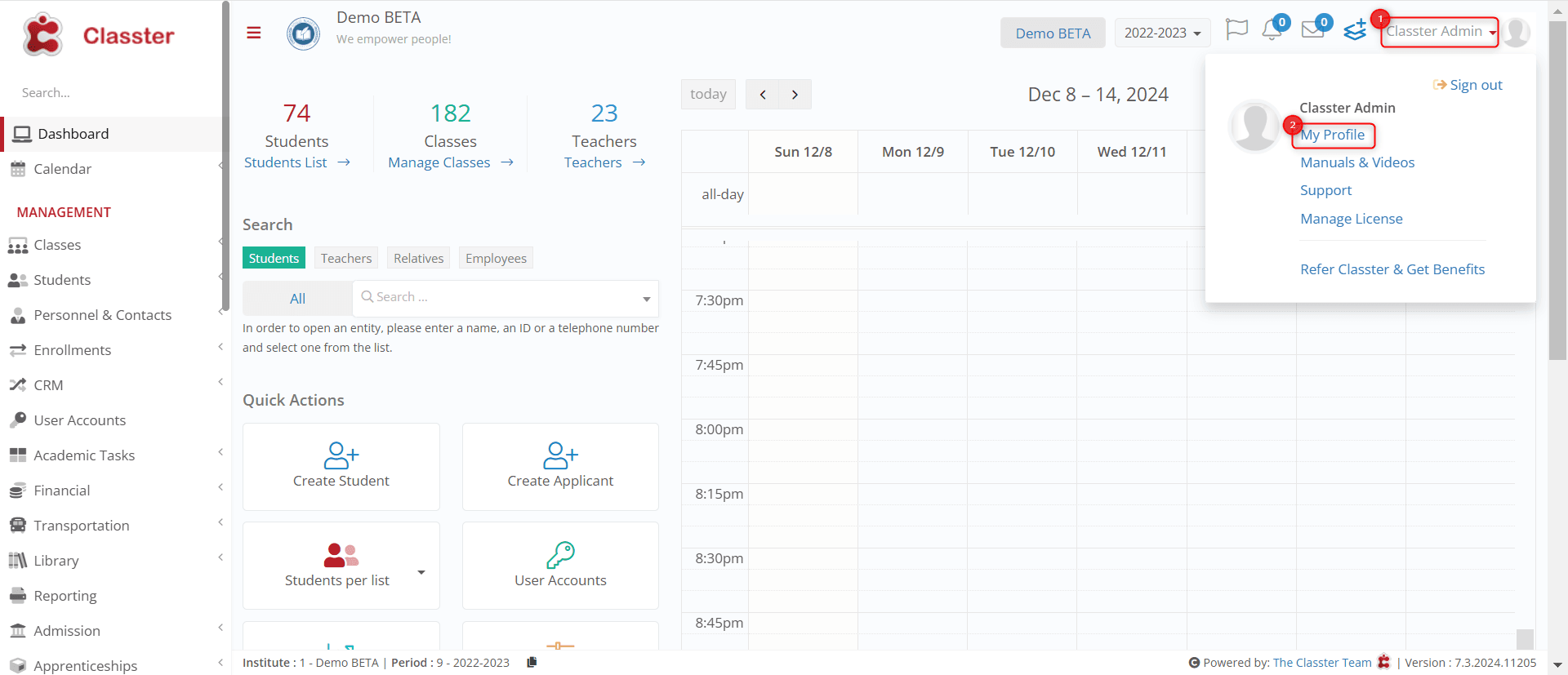Click the Academic Tasks grid icon
Viewport: 1568px width, 675px height.
point(18,455)
